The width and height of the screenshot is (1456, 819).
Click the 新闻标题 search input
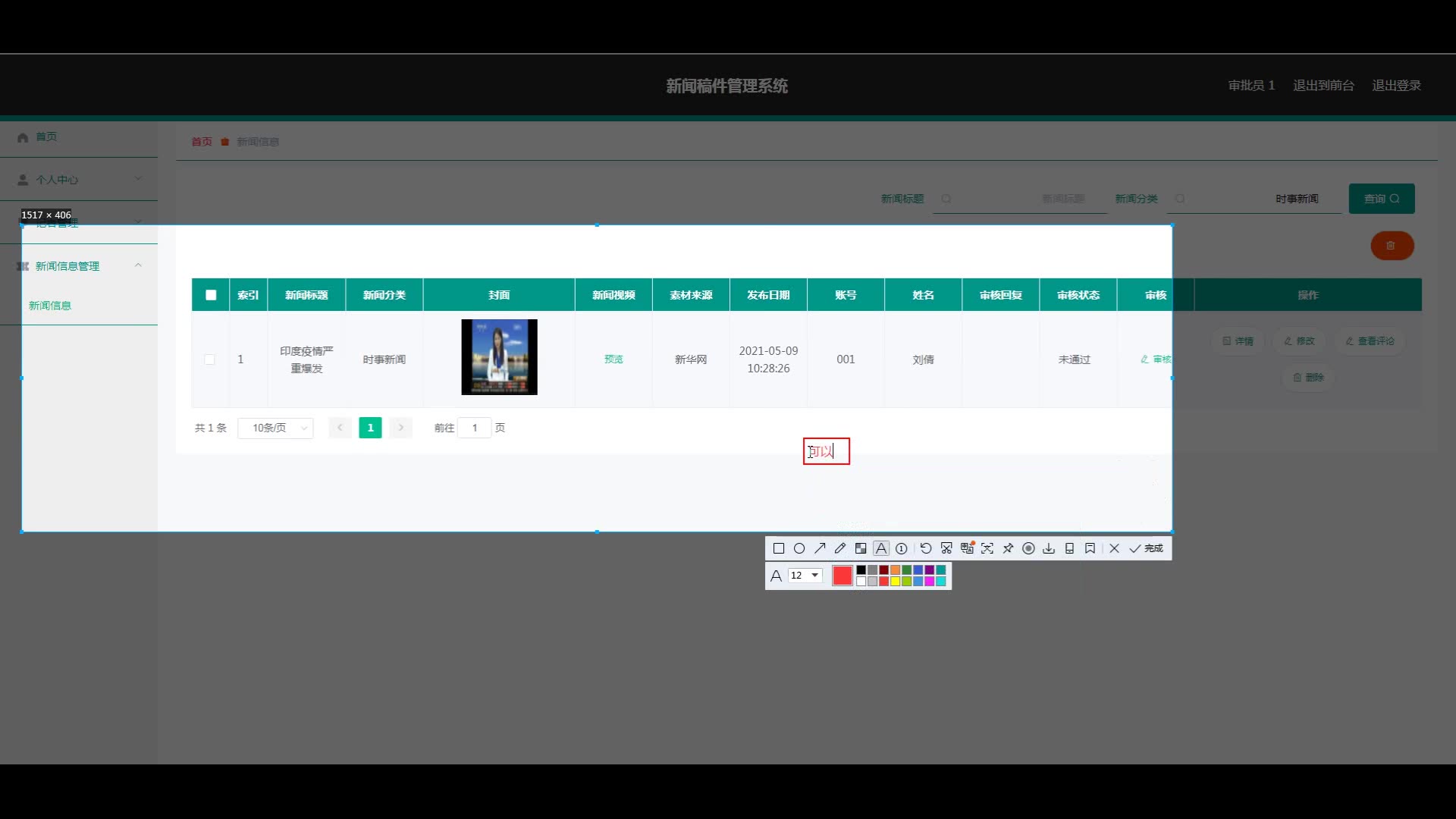pyautogui.click(x=1020, y=199)
